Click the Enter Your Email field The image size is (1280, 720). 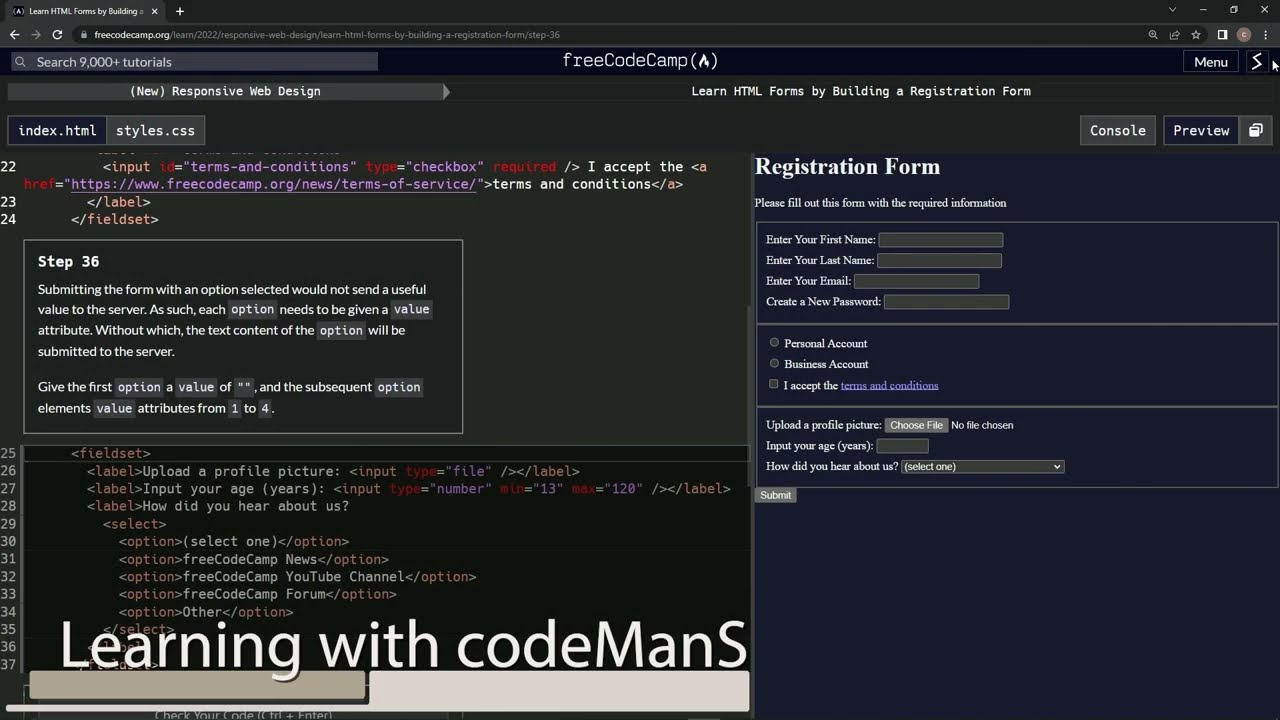(916, 281)
